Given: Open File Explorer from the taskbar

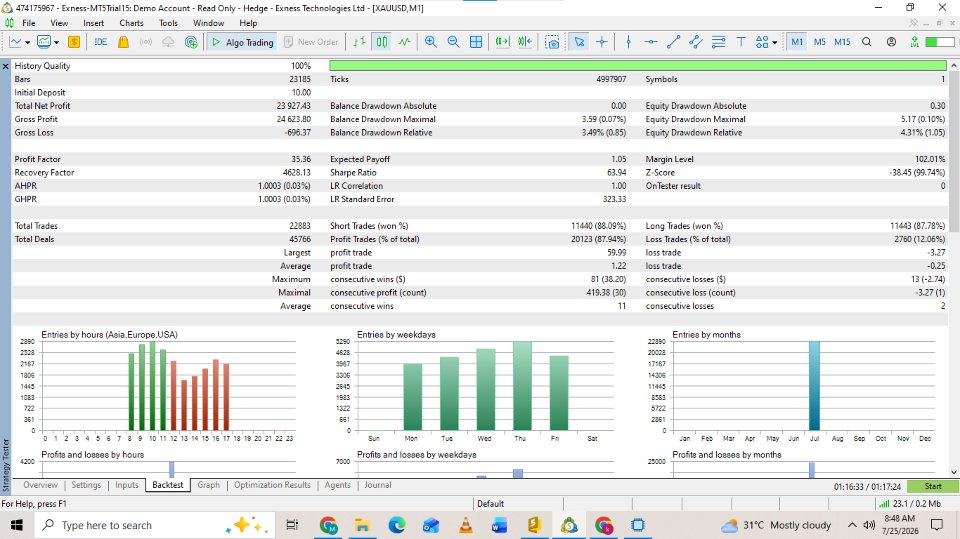Looking at the screenshot, I should tap(362, 525).
